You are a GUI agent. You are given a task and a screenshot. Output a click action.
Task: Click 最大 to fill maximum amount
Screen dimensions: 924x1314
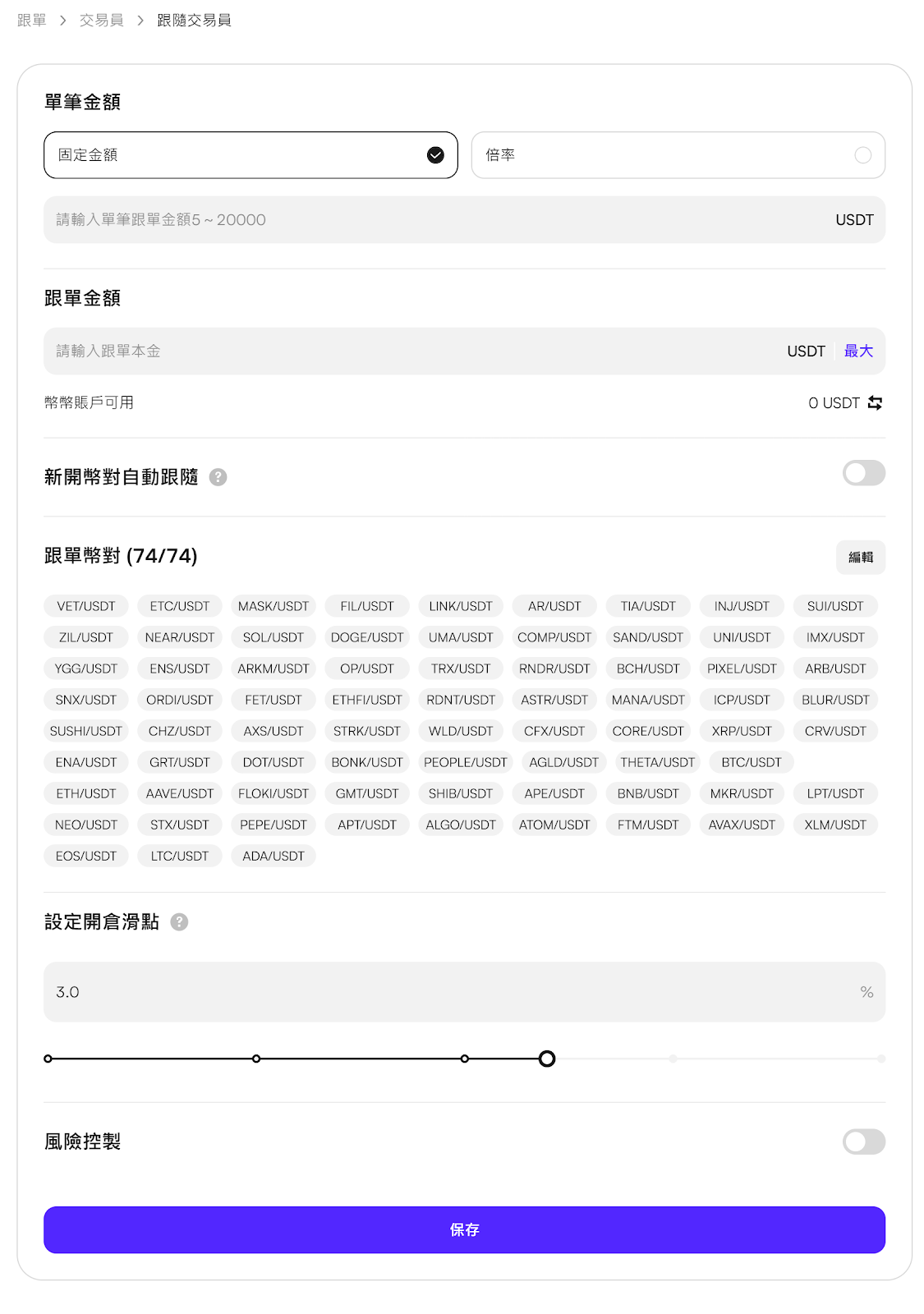click(x=858, y=351)
